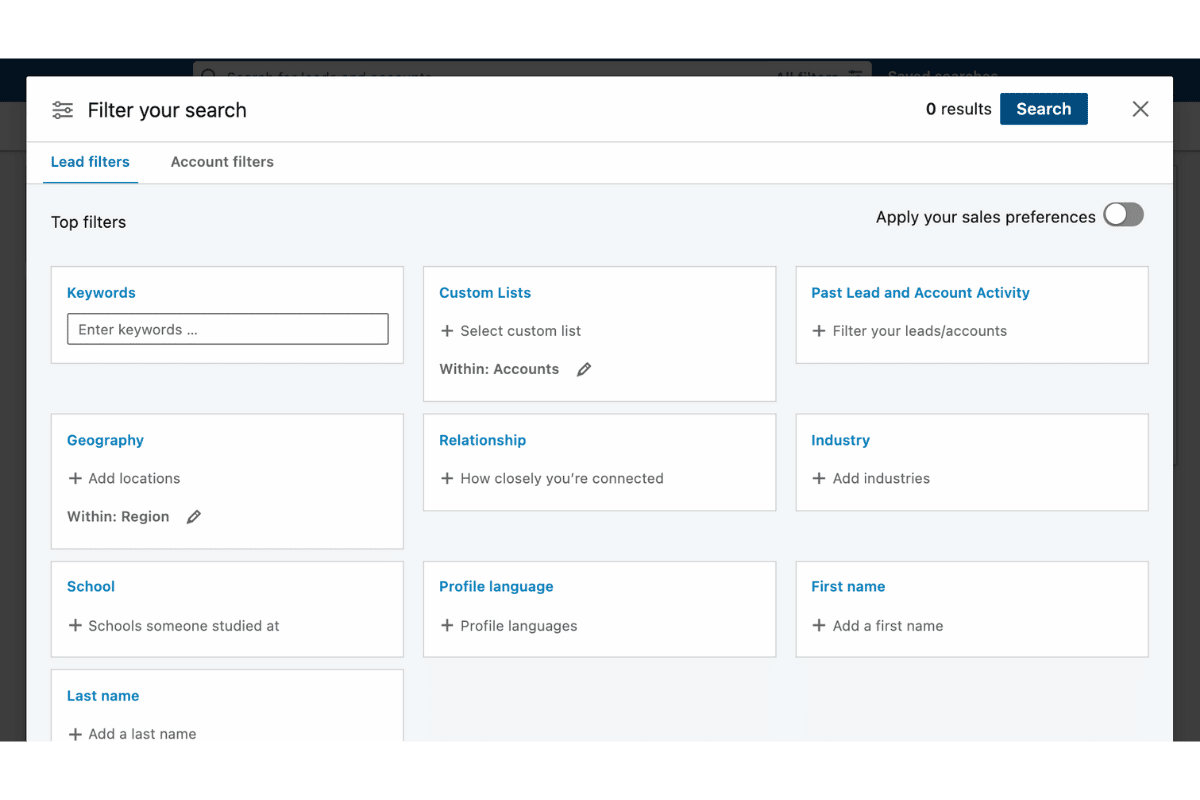Click into the Enter keywords text field
The width and height of the screenshot is (1200, 800).
click(227, 330)
